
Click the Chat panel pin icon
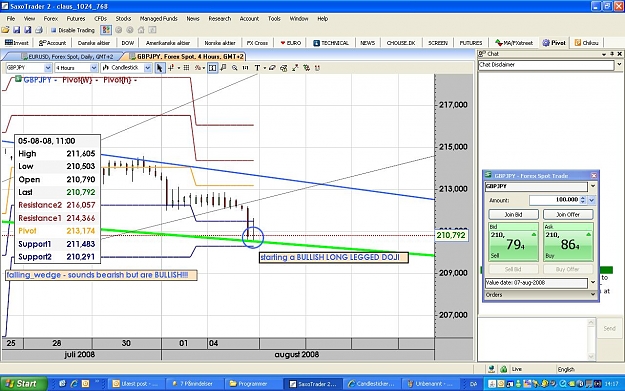tap(612, 54)
